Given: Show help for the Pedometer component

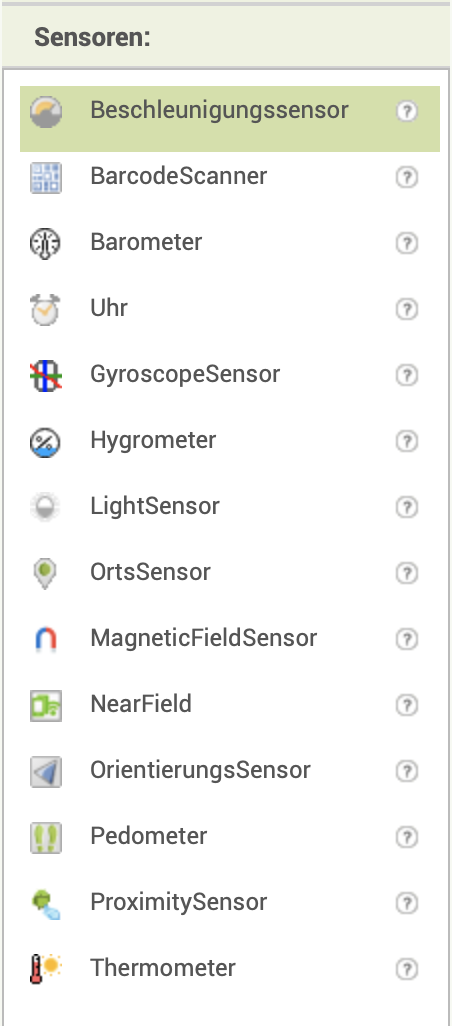Looking at the screenshot, I should click(407, 837).
